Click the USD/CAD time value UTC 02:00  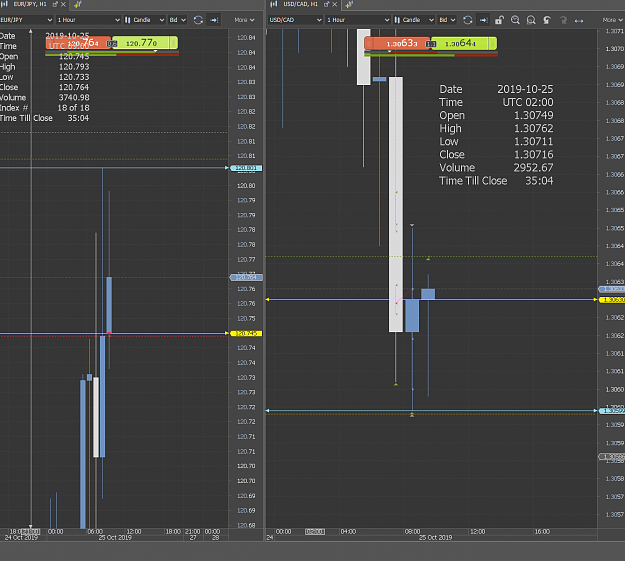coord(528,102)
